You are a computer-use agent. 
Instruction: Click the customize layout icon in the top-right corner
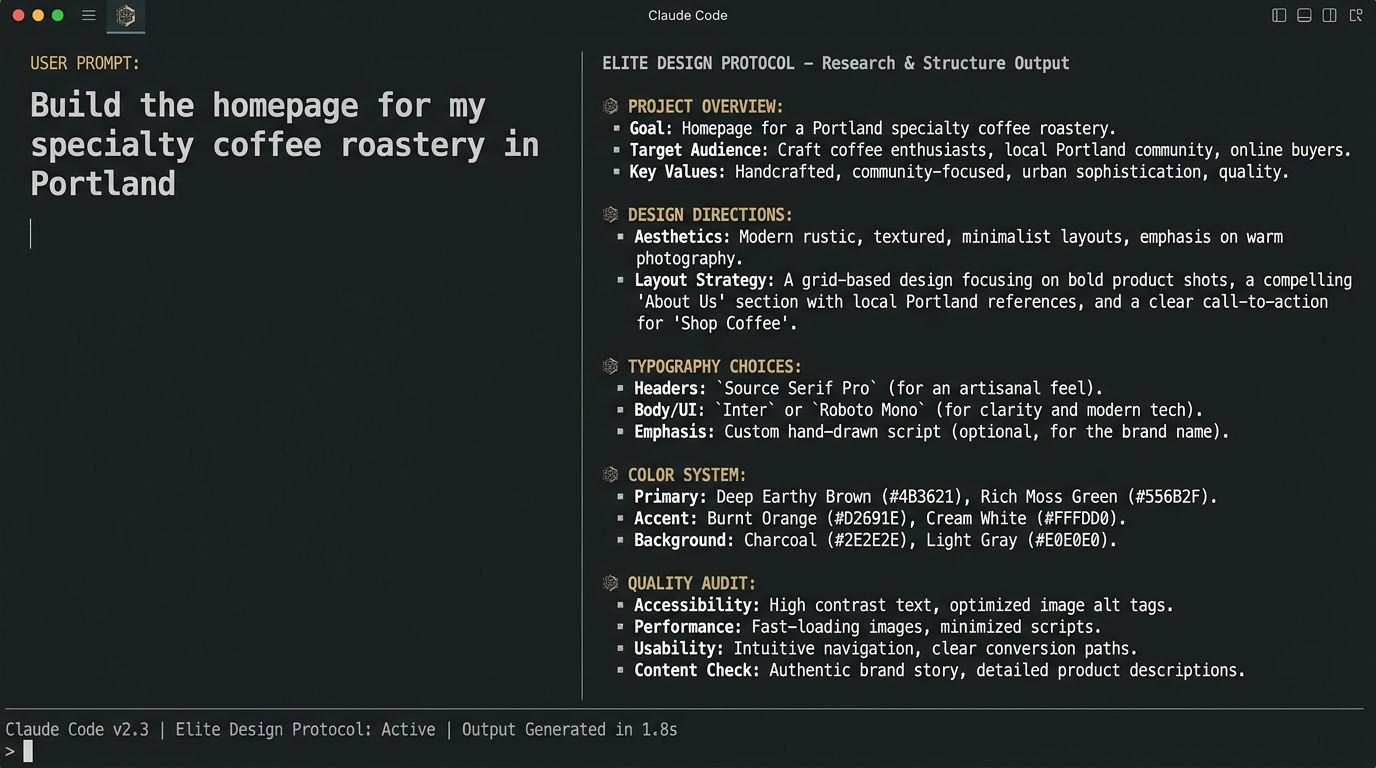click(1356, 15)
